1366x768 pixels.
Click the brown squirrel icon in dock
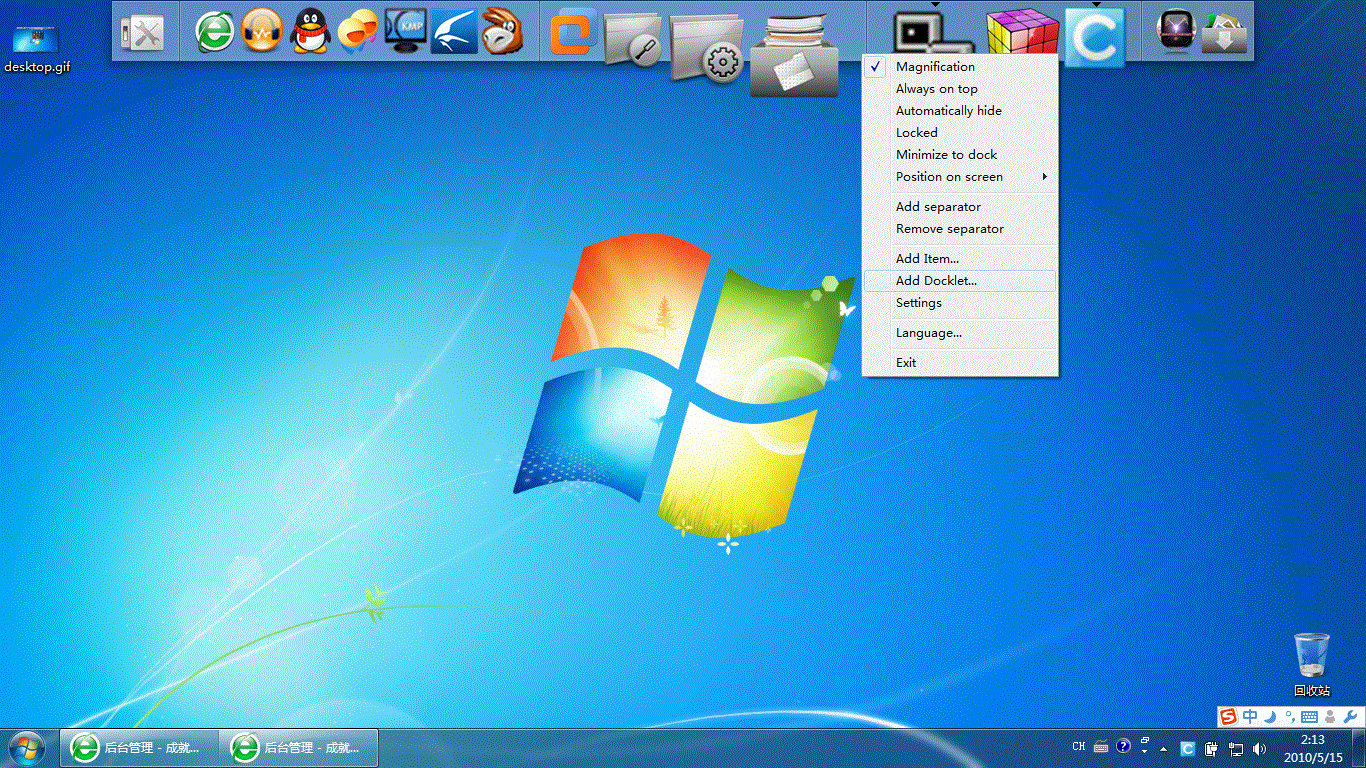[x=501, y=32]
